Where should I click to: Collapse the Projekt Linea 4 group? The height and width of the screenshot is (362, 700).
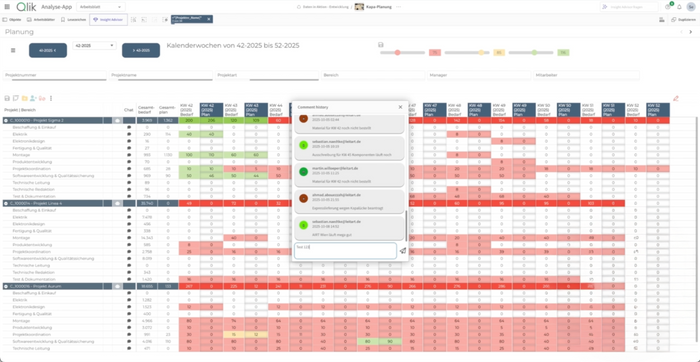pos(6,204)
